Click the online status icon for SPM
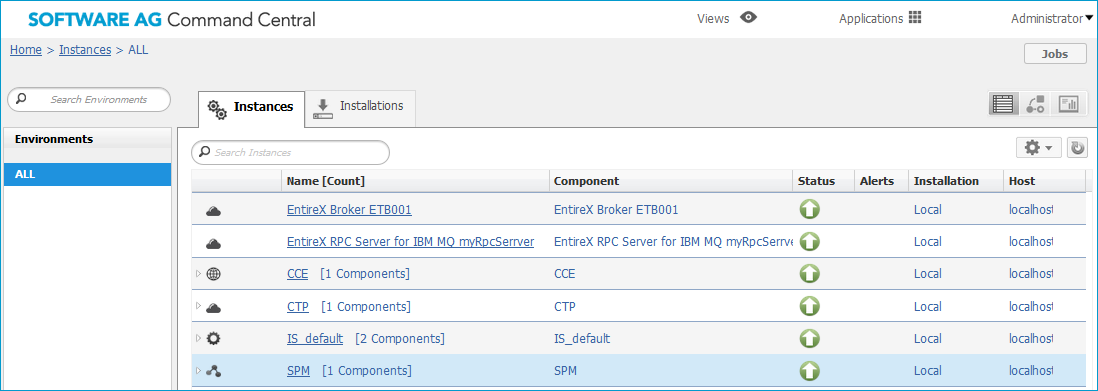 pos(809,371)
